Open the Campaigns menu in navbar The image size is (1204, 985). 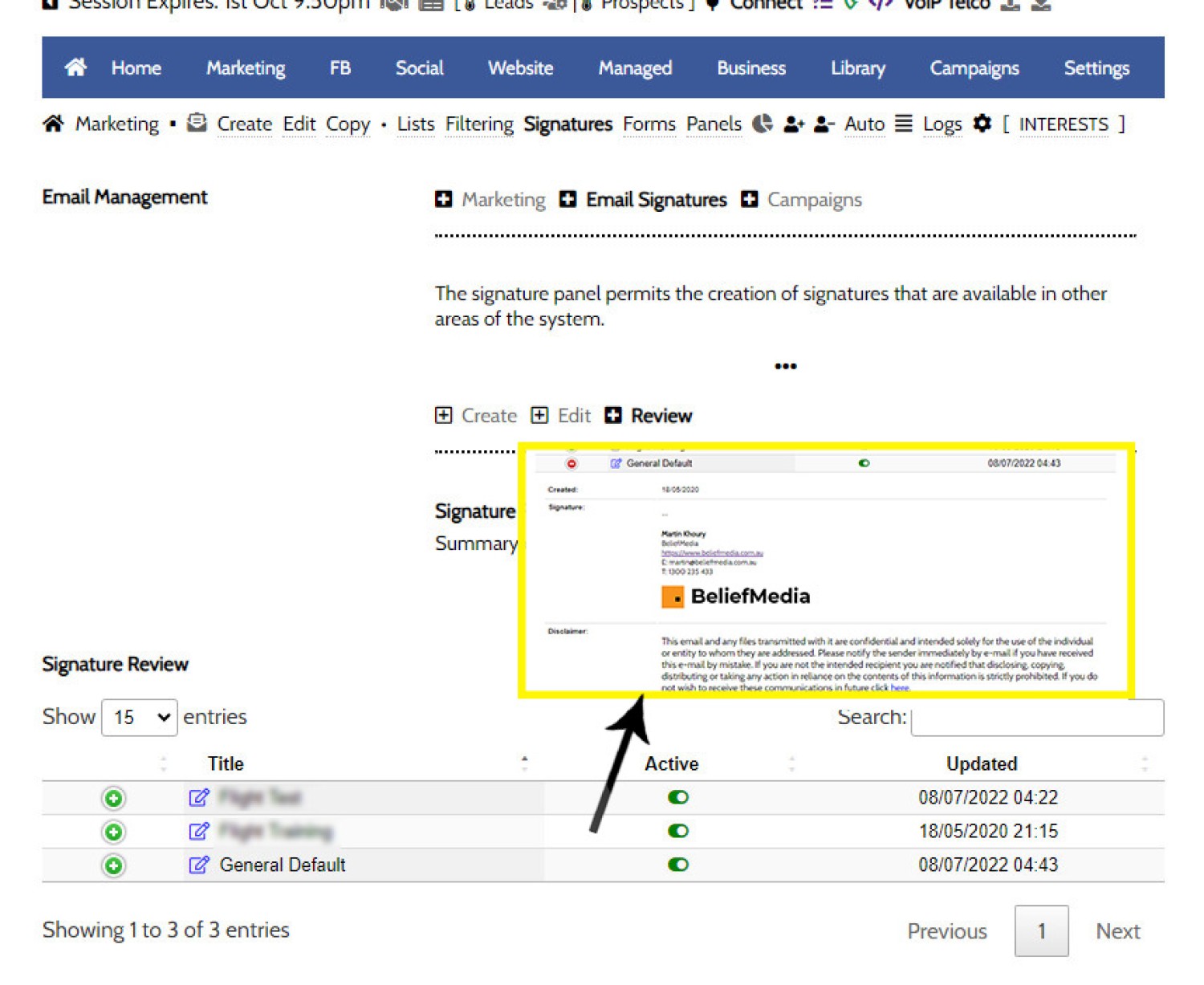[x=974, y=68]
